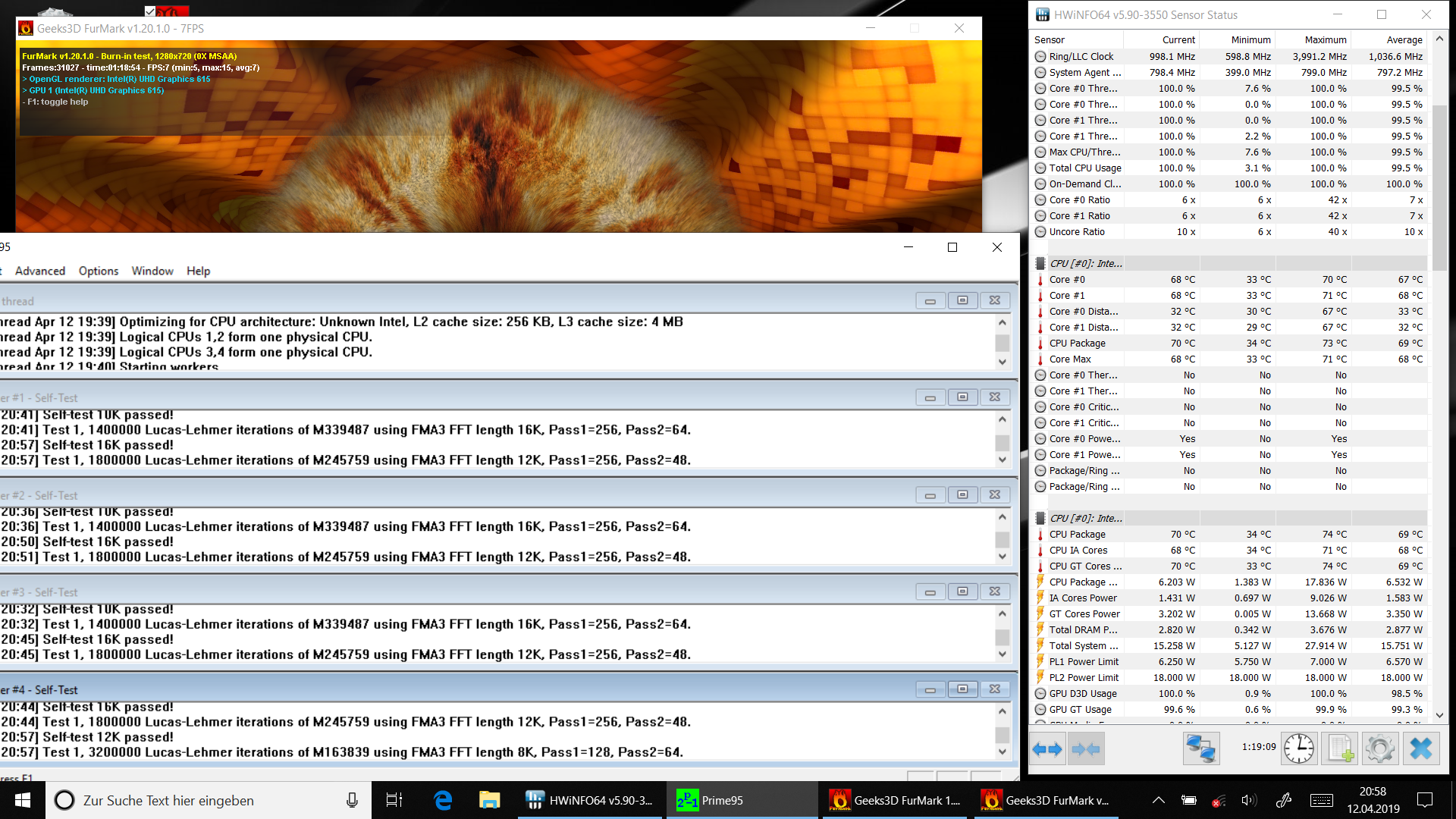Viewport: 1456px width, 819px height.
Task: Start logging with sheet plus icon
Action: click(x=1339, y=749)
